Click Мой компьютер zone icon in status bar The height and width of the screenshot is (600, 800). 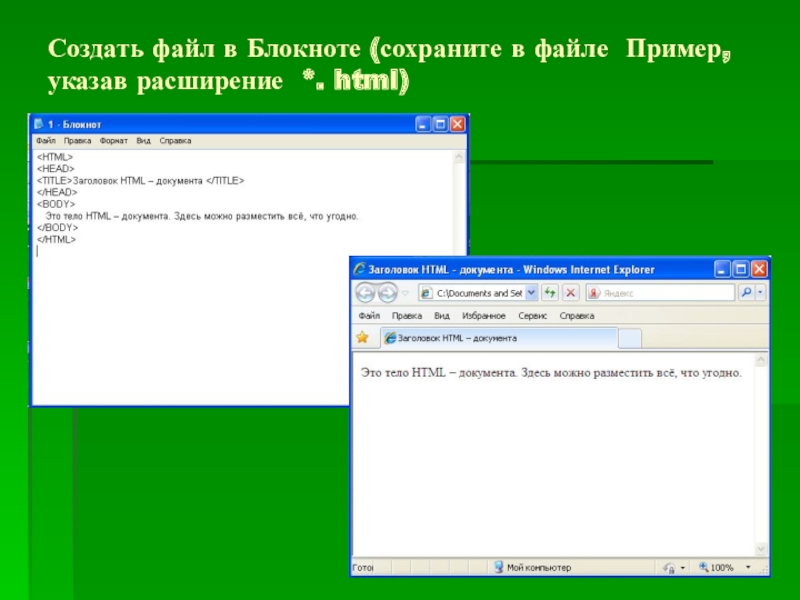pos(498,567)
